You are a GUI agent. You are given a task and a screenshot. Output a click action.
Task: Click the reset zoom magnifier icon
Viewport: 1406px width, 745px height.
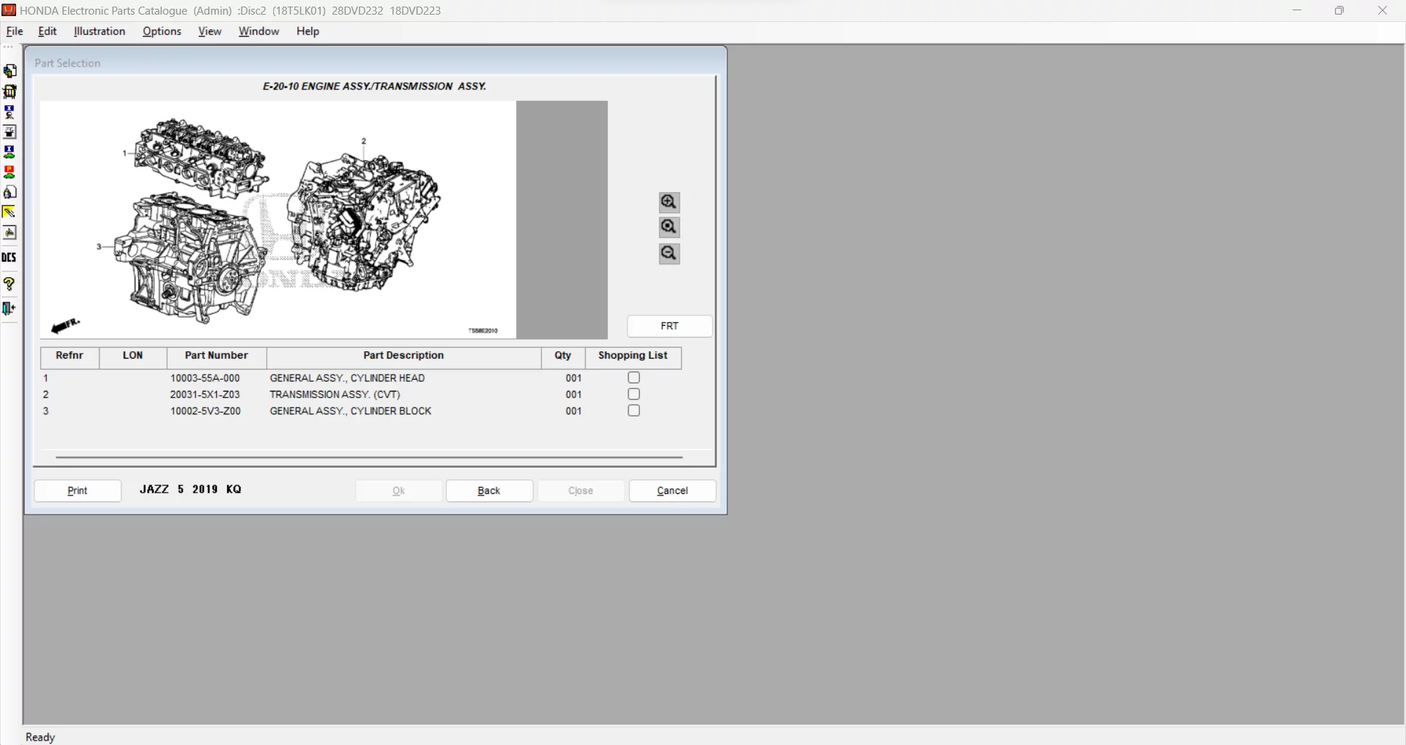(669, 228)
